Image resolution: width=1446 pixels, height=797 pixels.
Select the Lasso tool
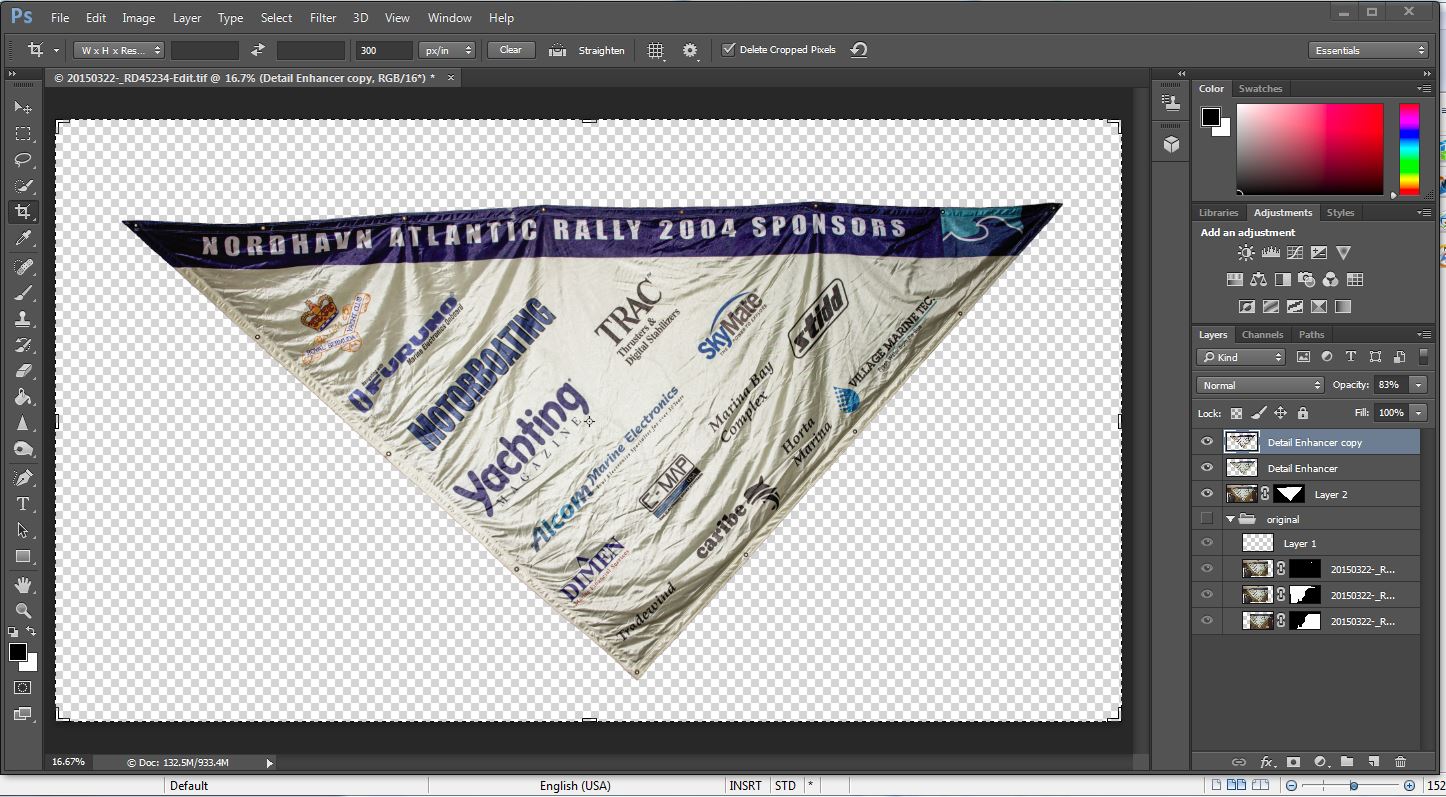[x=22, y=160]
